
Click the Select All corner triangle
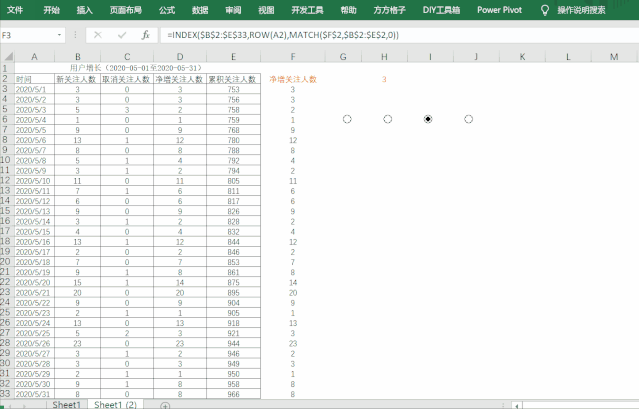pos(8,56)
